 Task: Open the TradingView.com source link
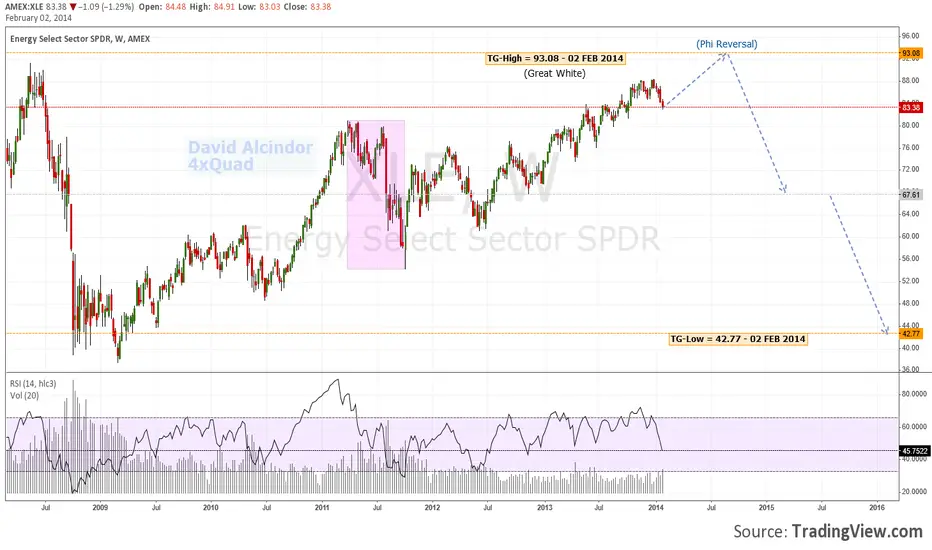tap(857, 531)
